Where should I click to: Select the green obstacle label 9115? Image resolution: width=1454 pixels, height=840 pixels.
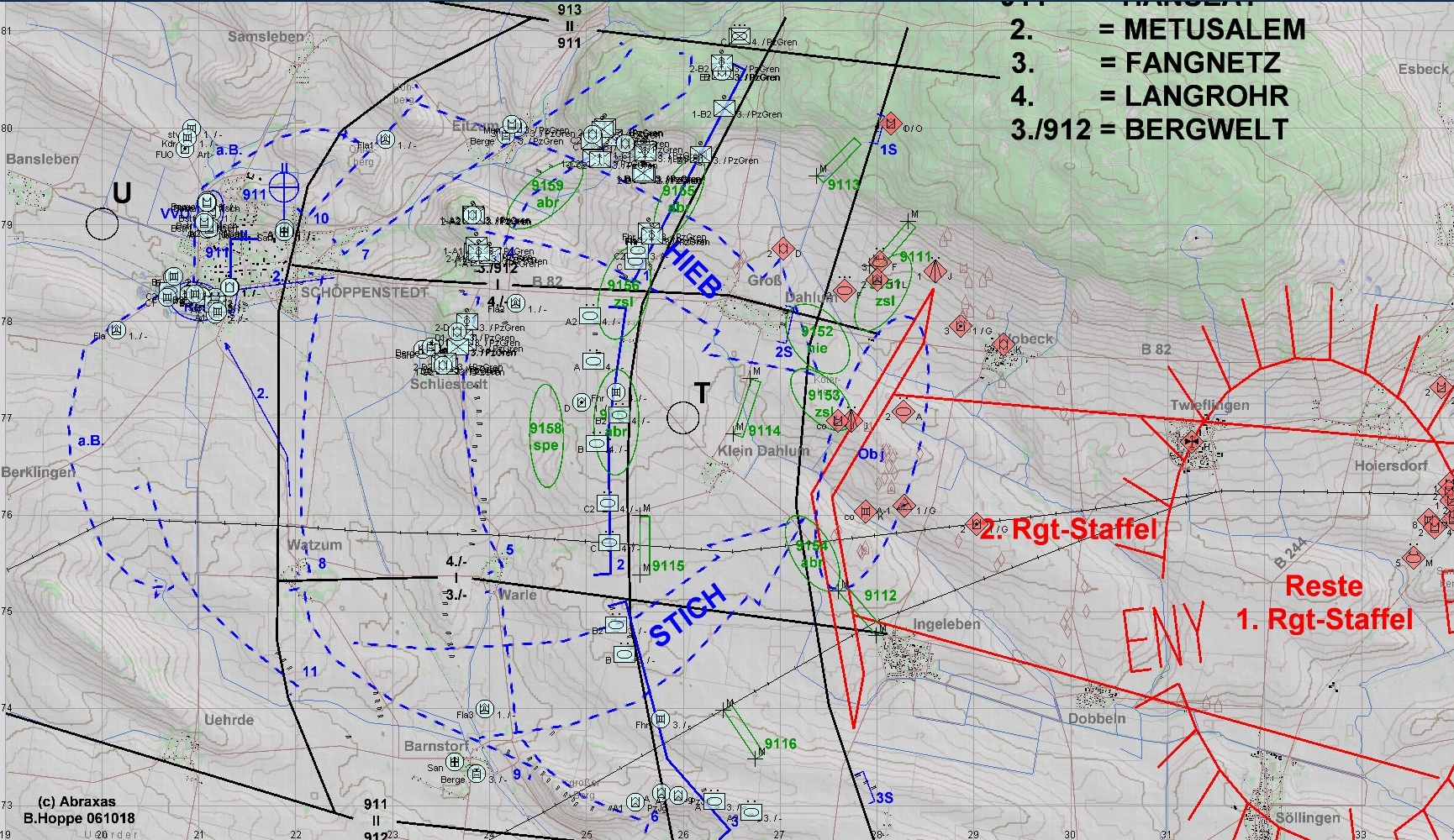coord(667,565)
